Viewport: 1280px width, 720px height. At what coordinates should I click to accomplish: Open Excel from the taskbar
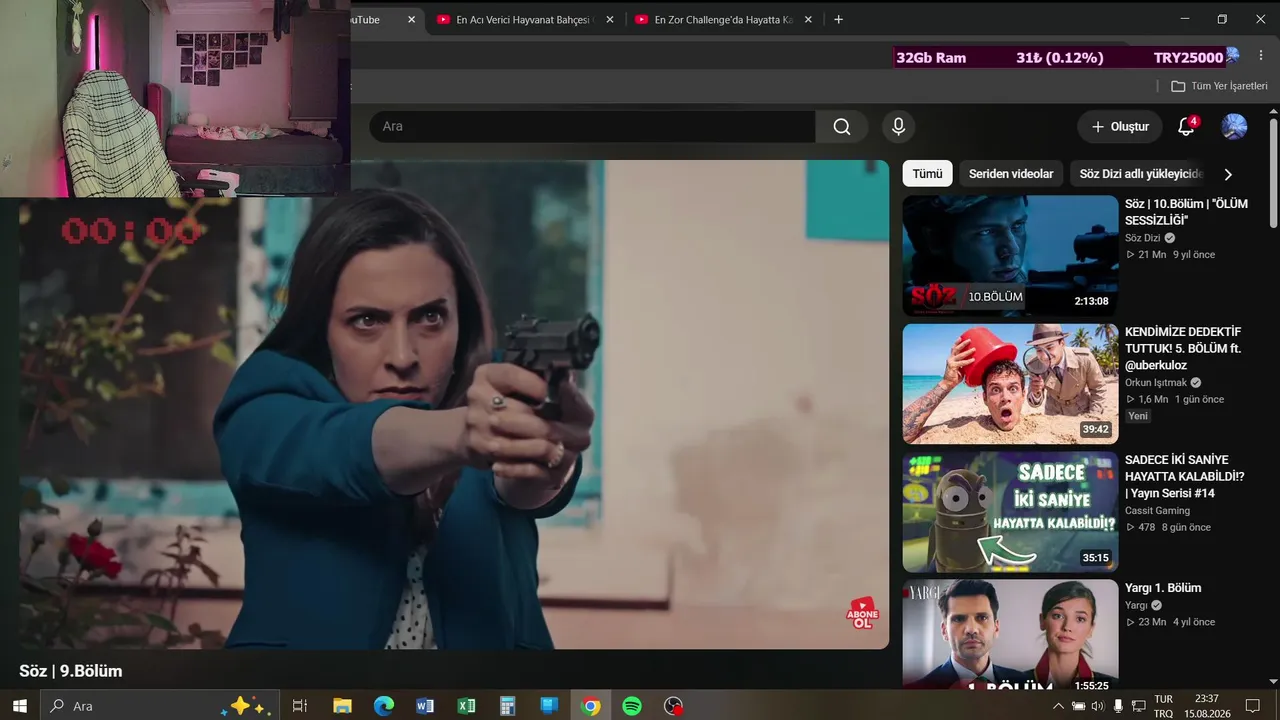tap(466, 706)
